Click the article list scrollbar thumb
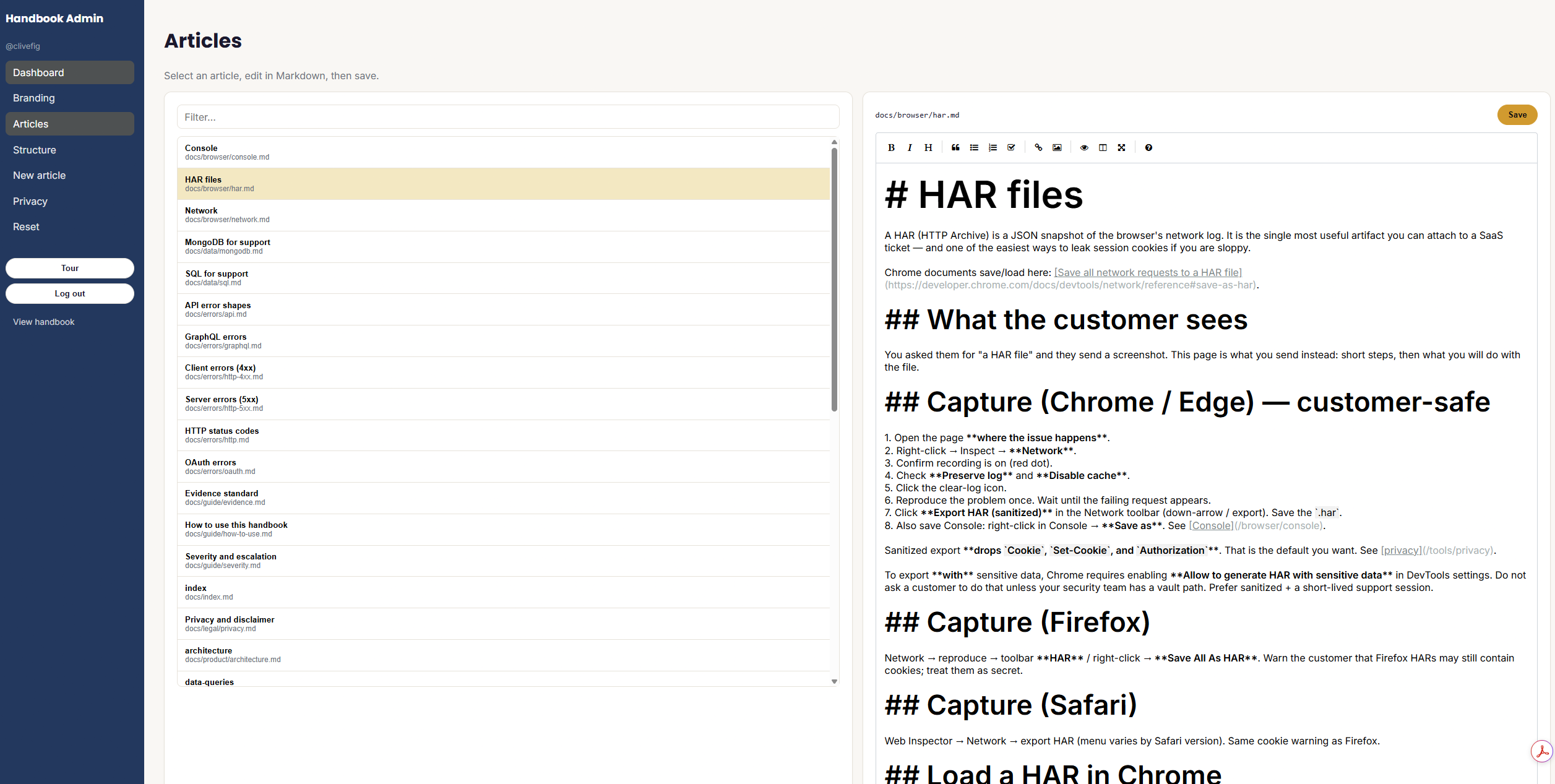Screen dimensions: 1555x784 [x=834, y=280]
